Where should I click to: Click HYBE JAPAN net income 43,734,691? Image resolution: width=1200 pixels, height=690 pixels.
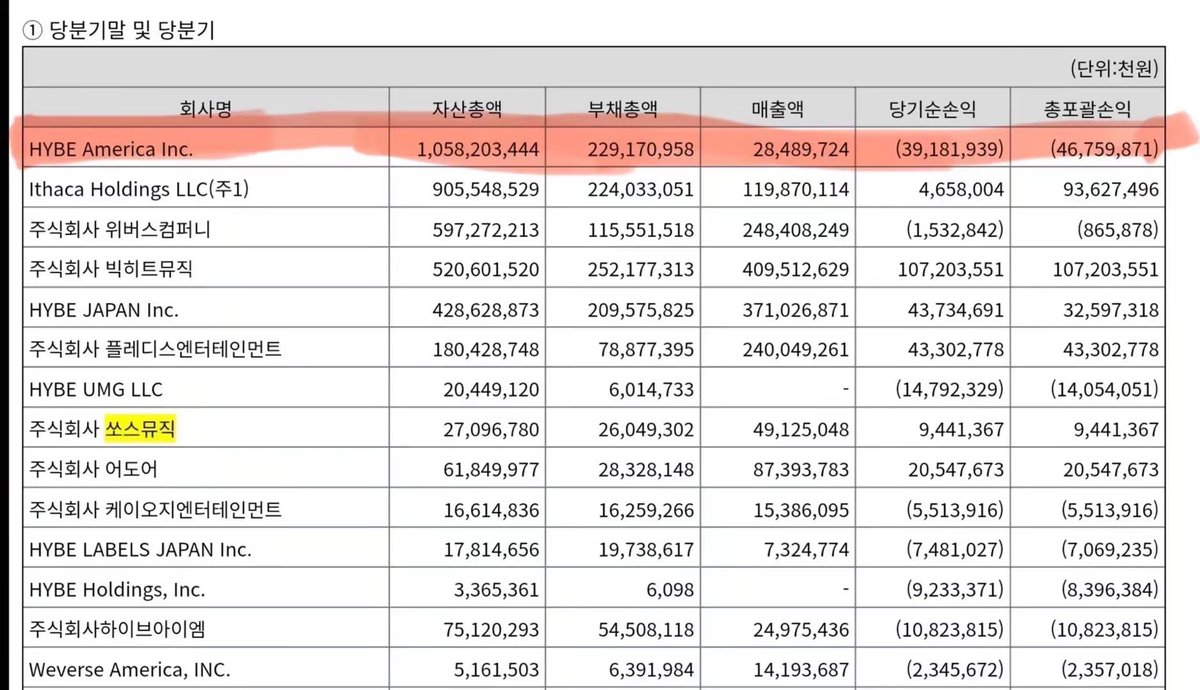click(954, 310)
